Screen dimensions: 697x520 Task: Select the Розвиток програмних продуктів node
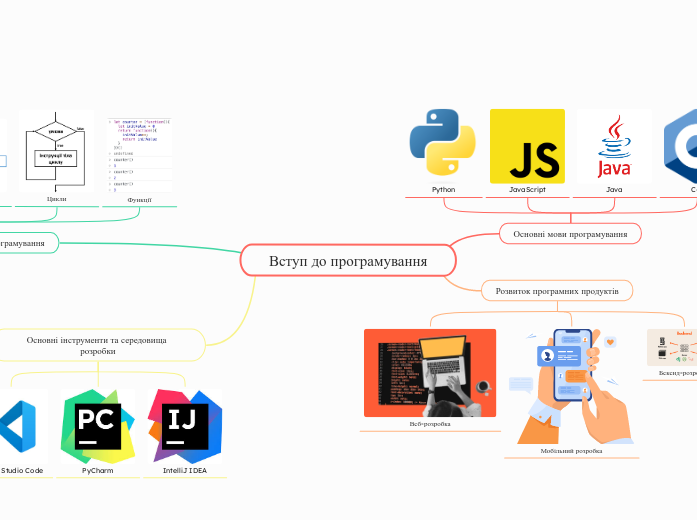tap(557, 291)
